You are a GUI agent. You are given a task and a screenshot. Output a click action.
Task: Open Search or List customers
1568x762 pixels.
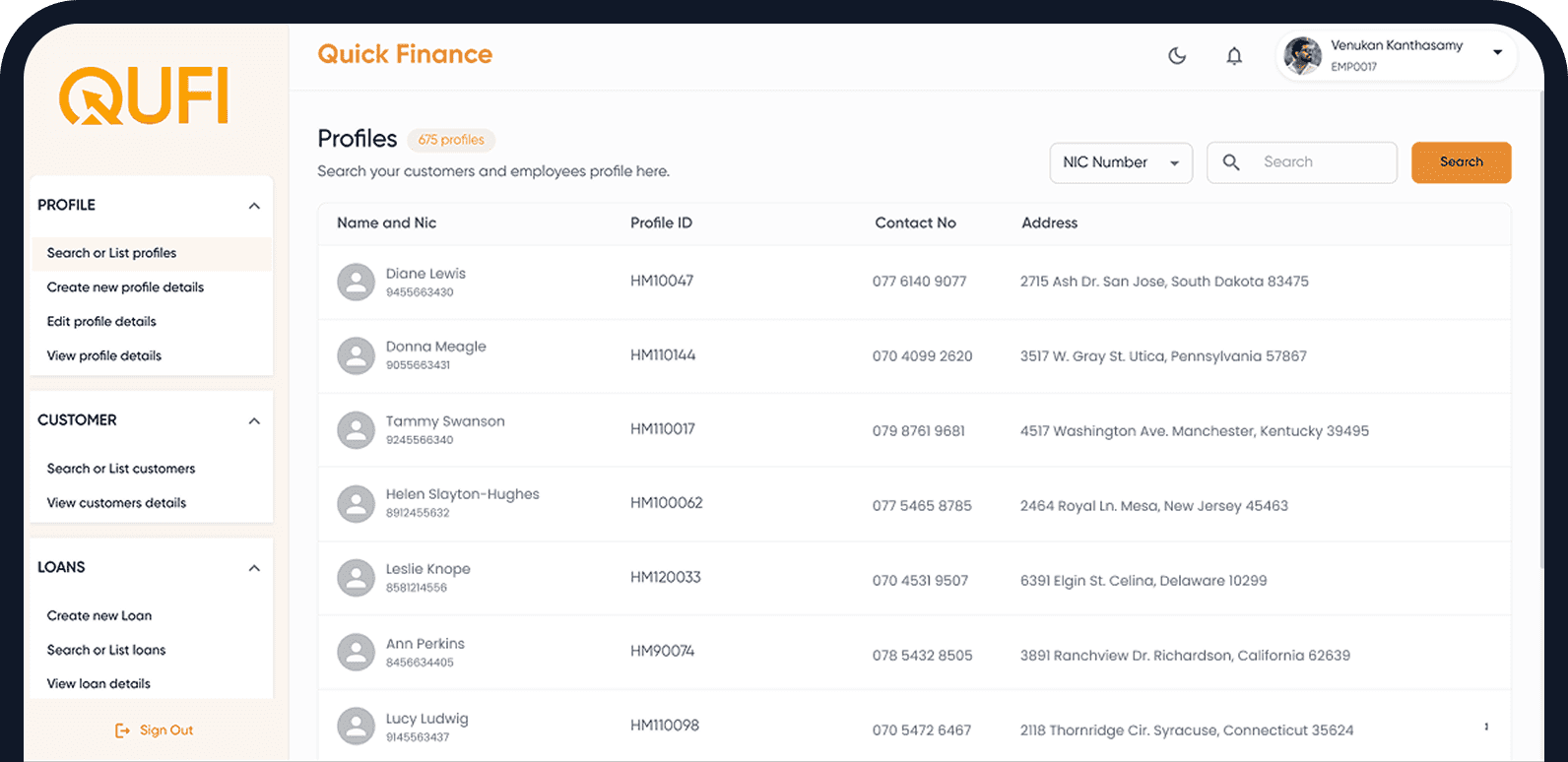pyautogui.click(x=121, y=469)
